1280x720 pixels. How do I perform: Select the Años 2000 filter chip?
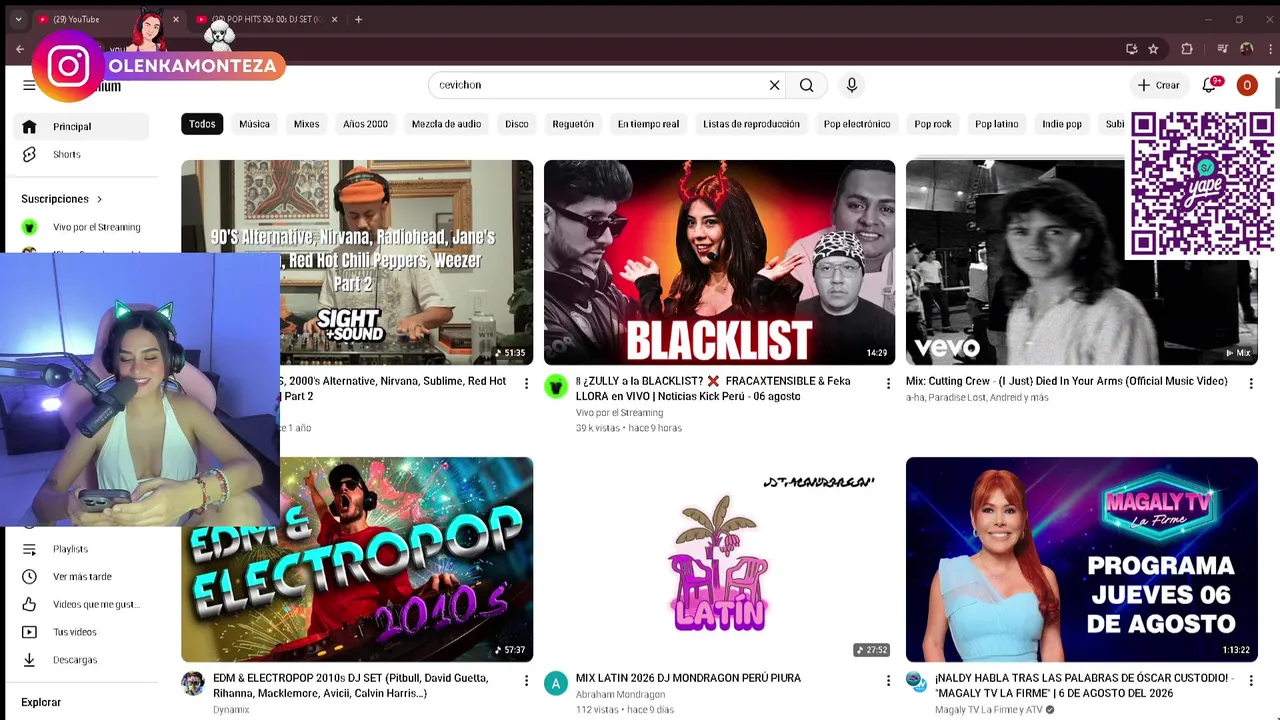point(365,124)
